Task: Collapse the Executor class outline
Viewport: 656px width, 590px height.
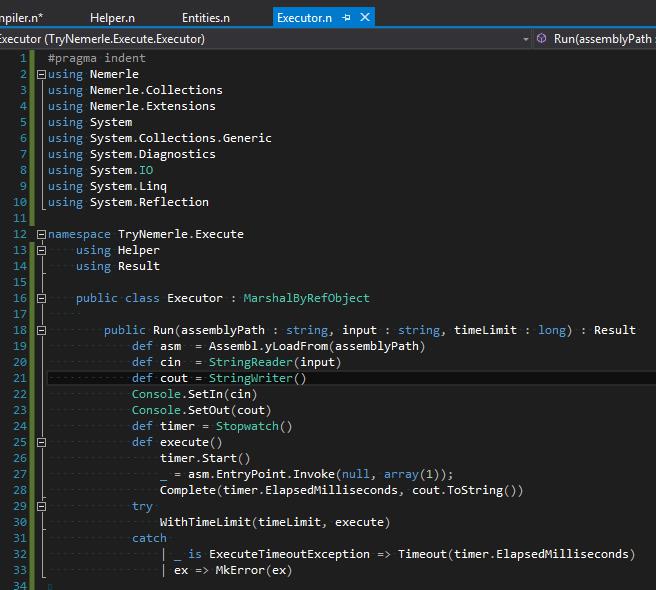Action: (41, 298)
